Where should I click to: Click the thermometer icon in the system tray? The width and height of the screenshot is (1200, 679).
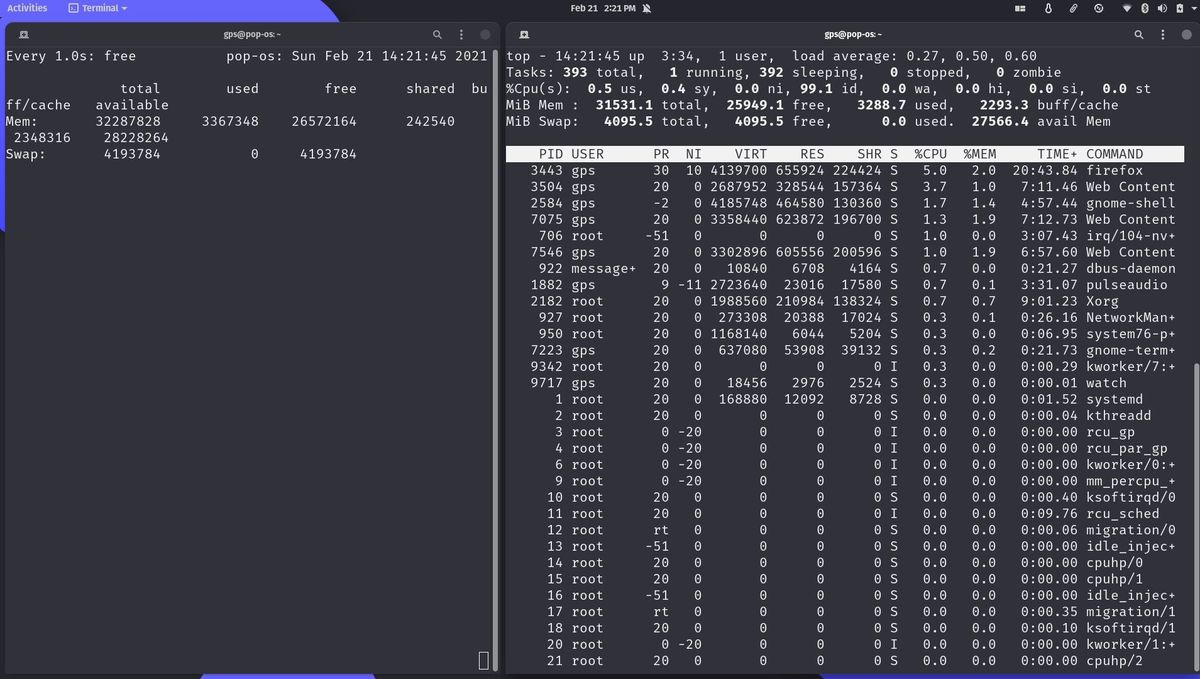pyautogui.click(x=1048, y=8)
